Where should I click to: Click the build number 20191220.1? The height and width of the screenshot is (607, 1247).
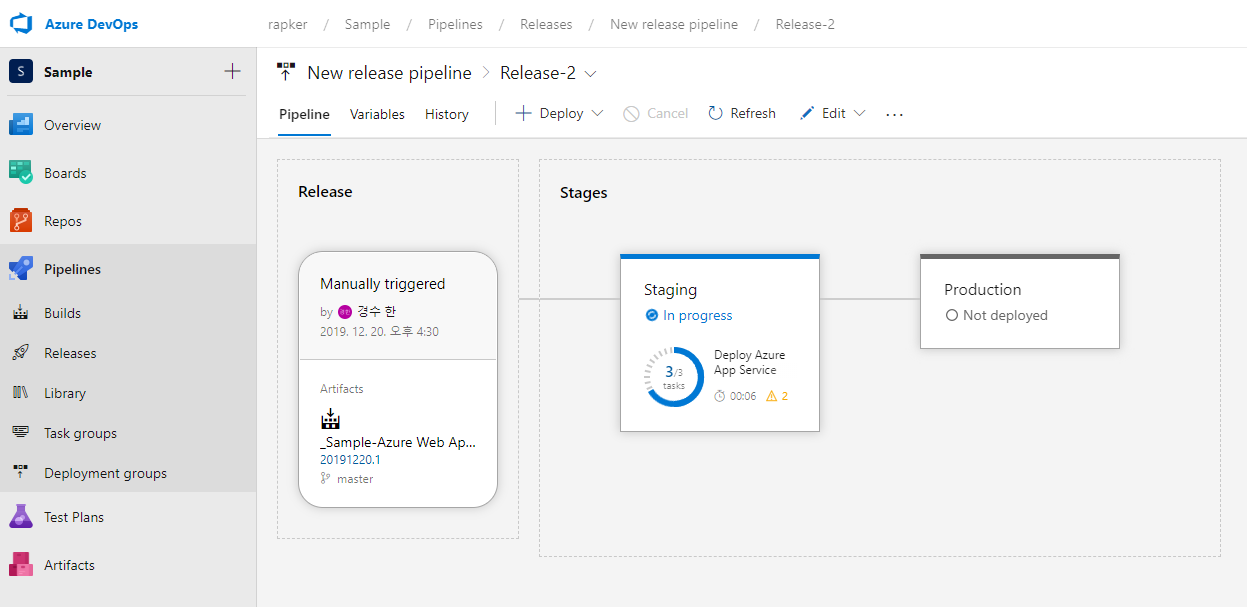(350, 460)
